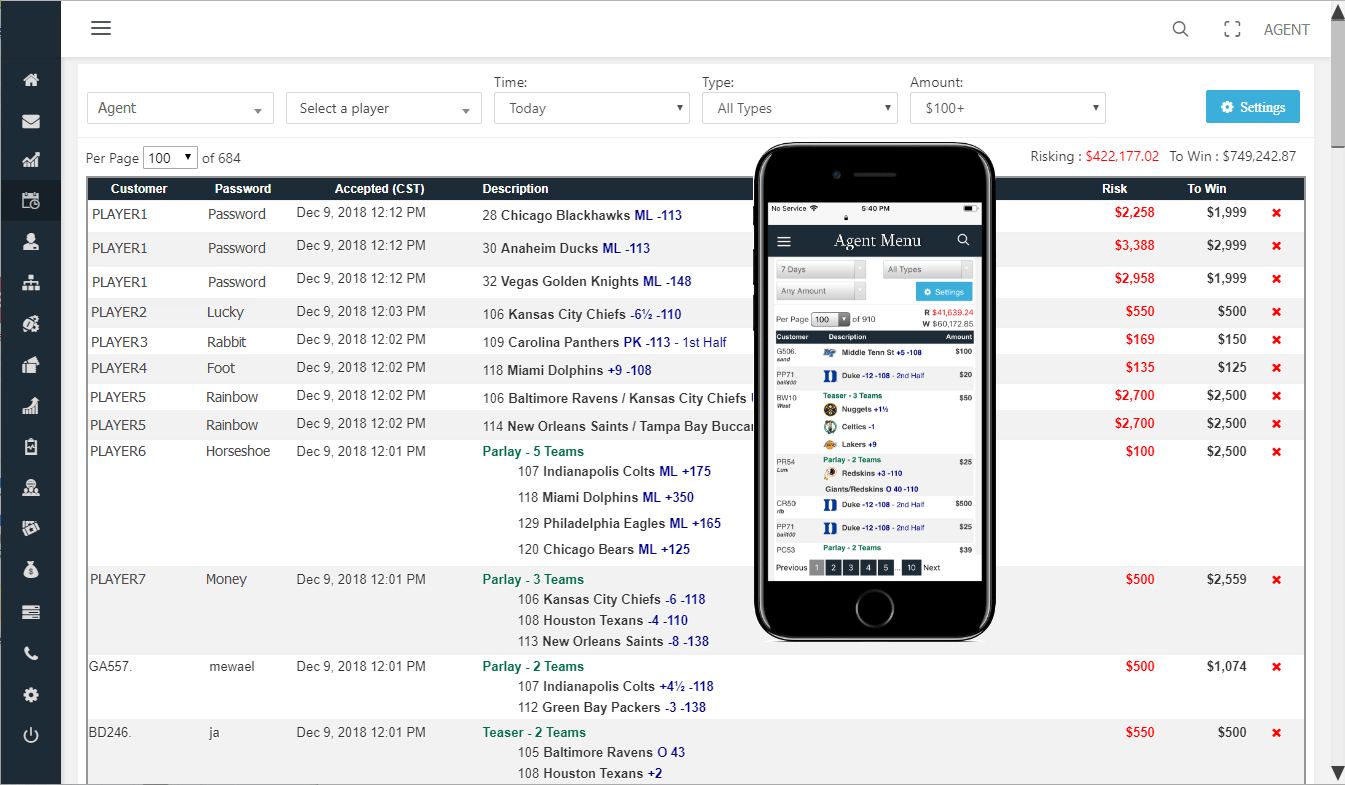Click the phone icon in the sidebar
Image resolution: width=1345 pixels, height=785 pixels.
click(31, 654)
